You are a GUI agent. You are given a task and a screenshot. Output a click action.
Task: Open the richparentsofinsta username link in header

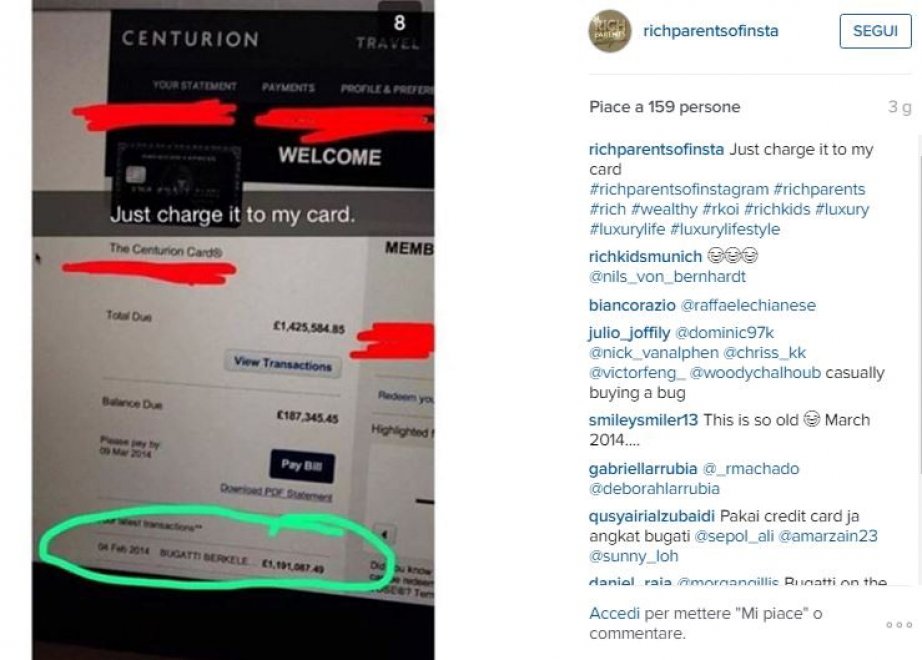[x=710, y=31]
